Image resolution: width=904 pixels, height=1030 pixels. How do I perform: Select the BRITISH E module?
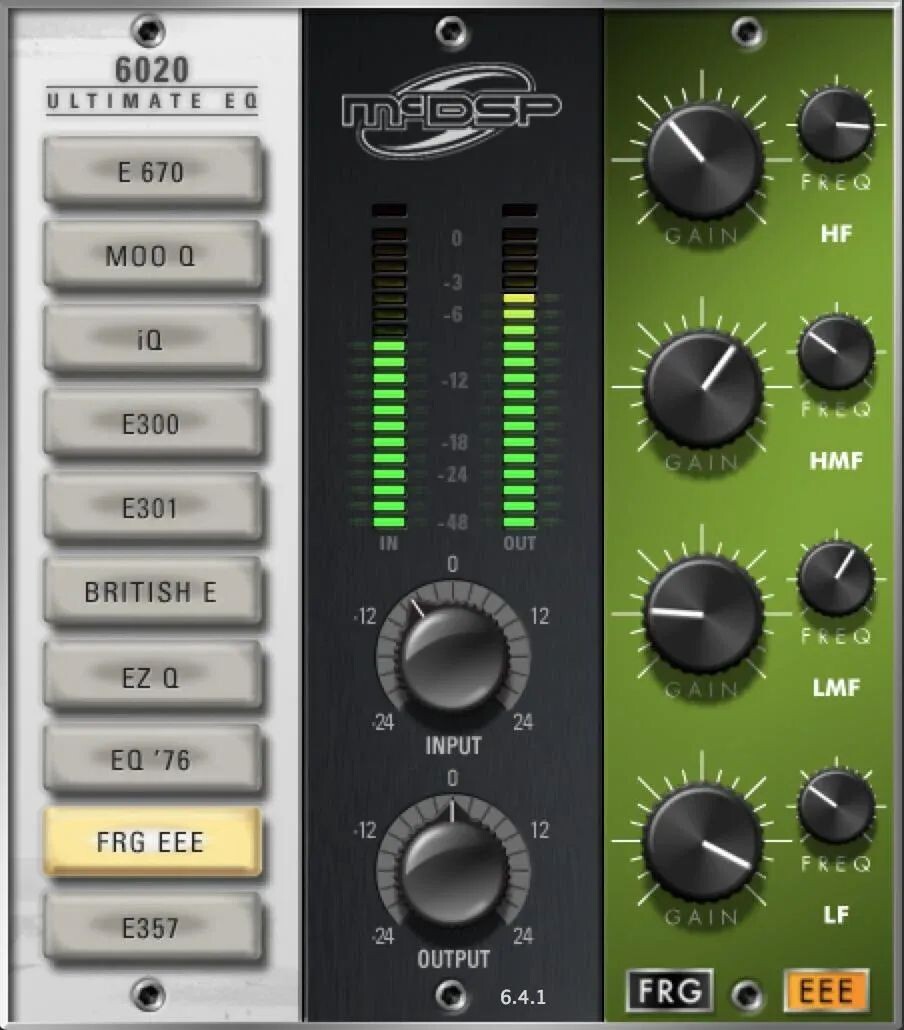[152, 592]
